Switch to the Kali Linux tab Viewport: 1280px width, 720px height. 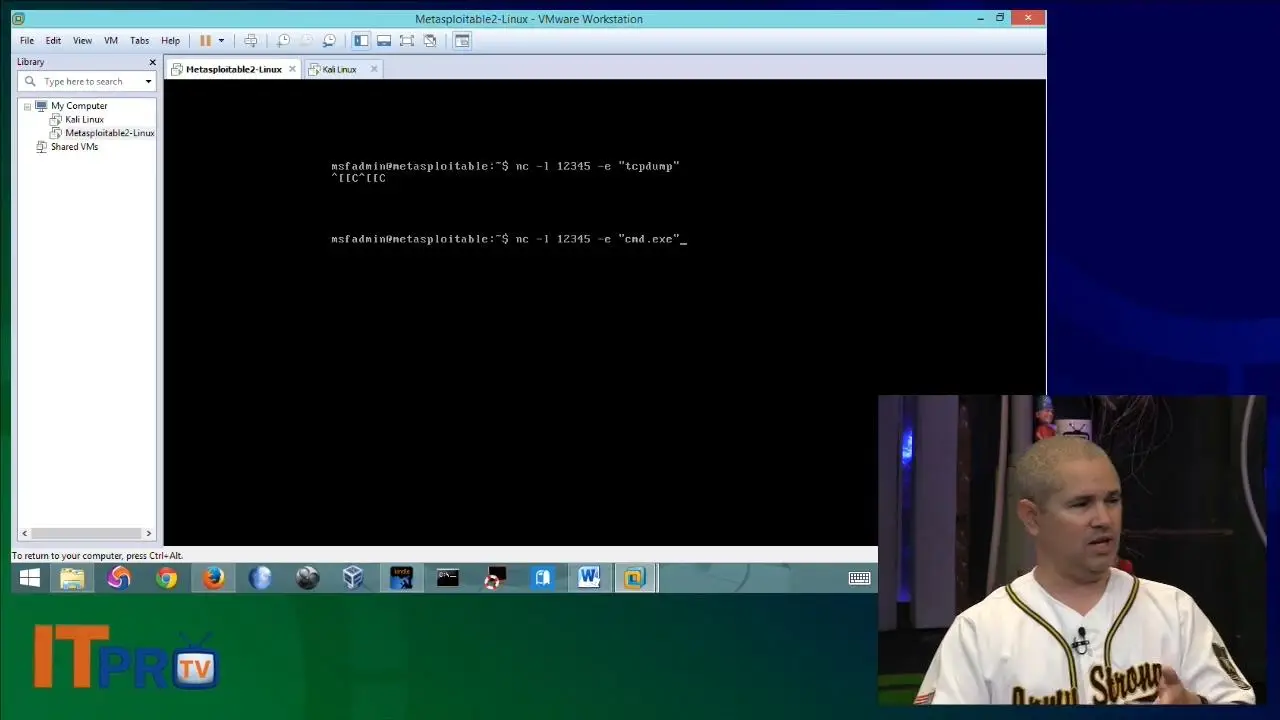pyautogui.click(x=339, y=69)
